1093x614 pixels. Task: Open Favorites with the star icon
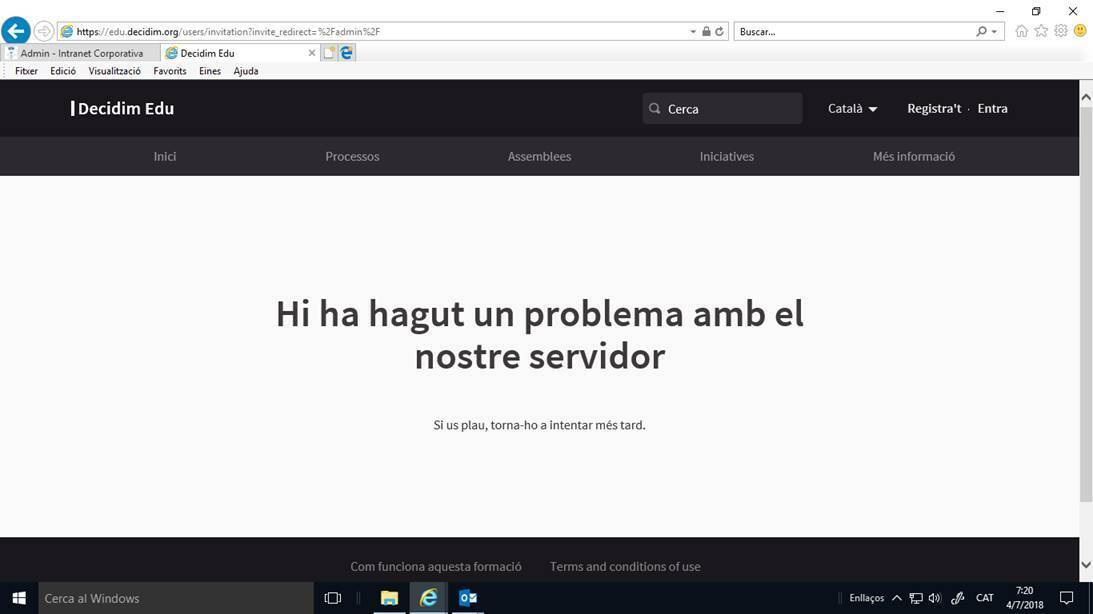click(1041, 31)
